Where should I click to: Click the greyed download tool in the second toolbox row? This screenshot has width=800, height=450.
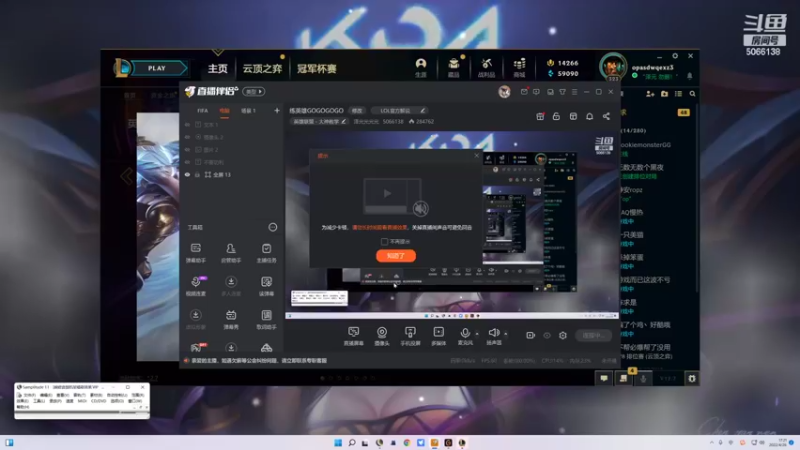231,286
